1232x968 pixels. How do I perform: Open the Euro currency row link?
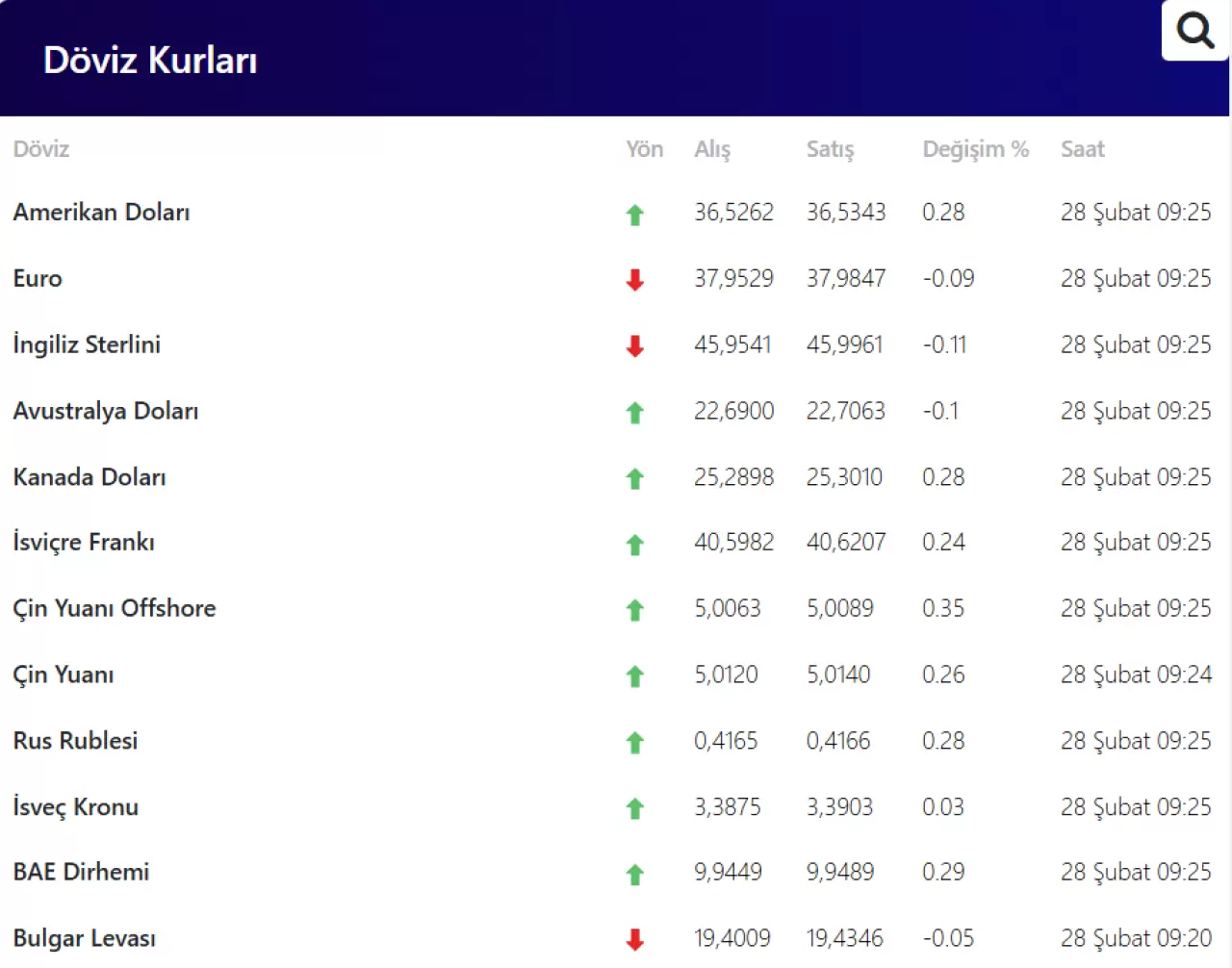point(38,279)
